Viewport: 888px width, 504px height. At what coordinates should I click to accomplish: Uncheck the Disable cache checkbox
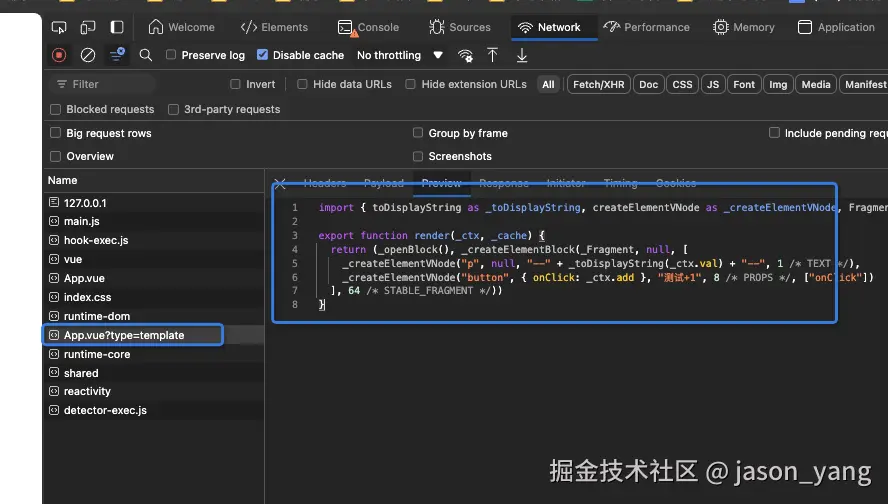click(262, 55)
